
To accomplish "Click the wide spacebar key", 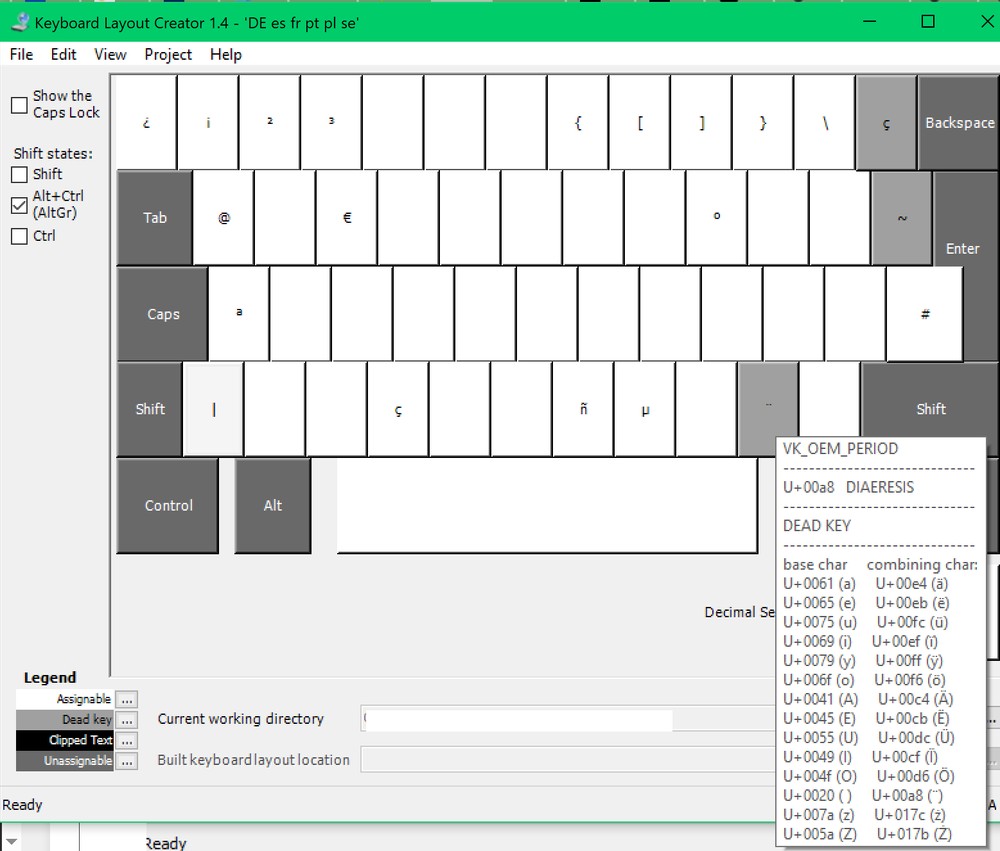I will coord(547,505).
